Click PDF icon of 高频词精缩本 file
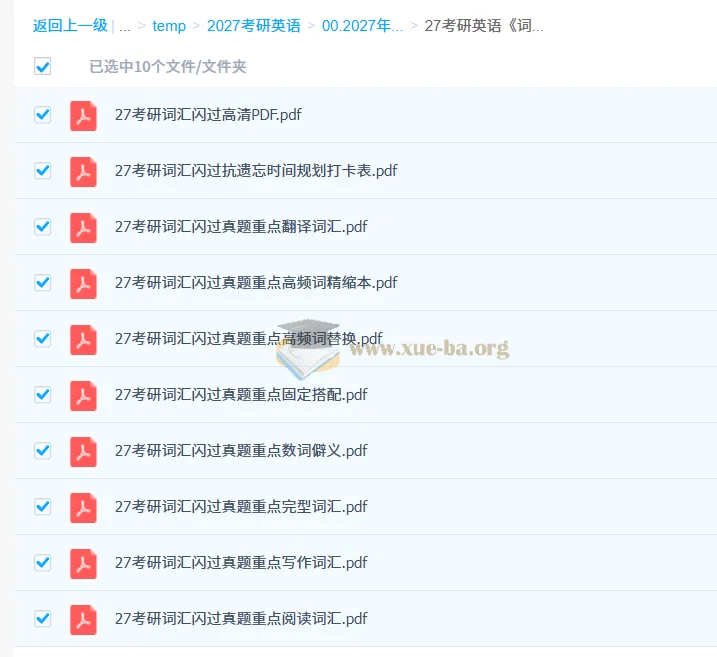Image resolution: width=717 pixels, height=657 pixels. (83, 284)
